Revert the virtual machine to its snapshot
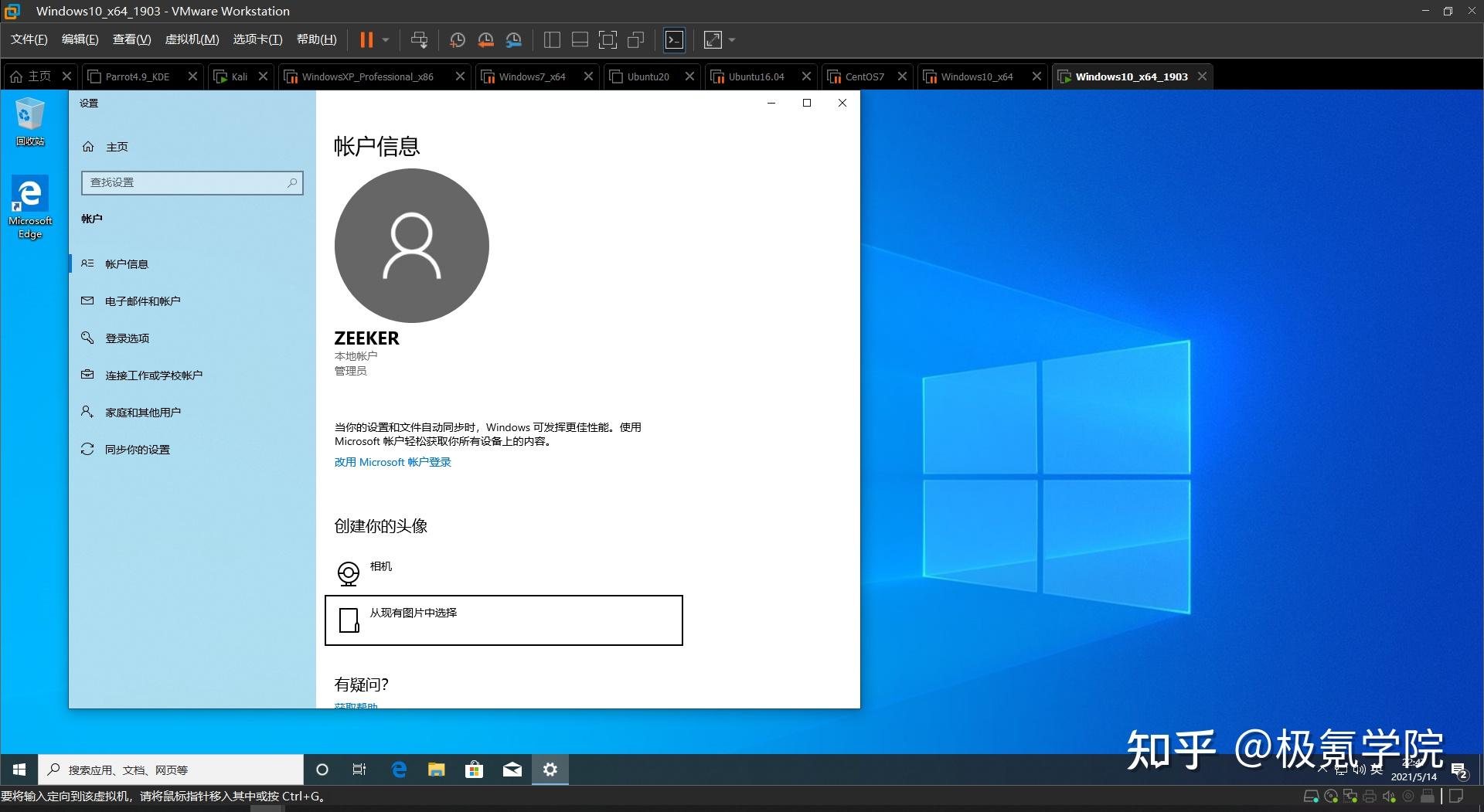 click(485, 39)
